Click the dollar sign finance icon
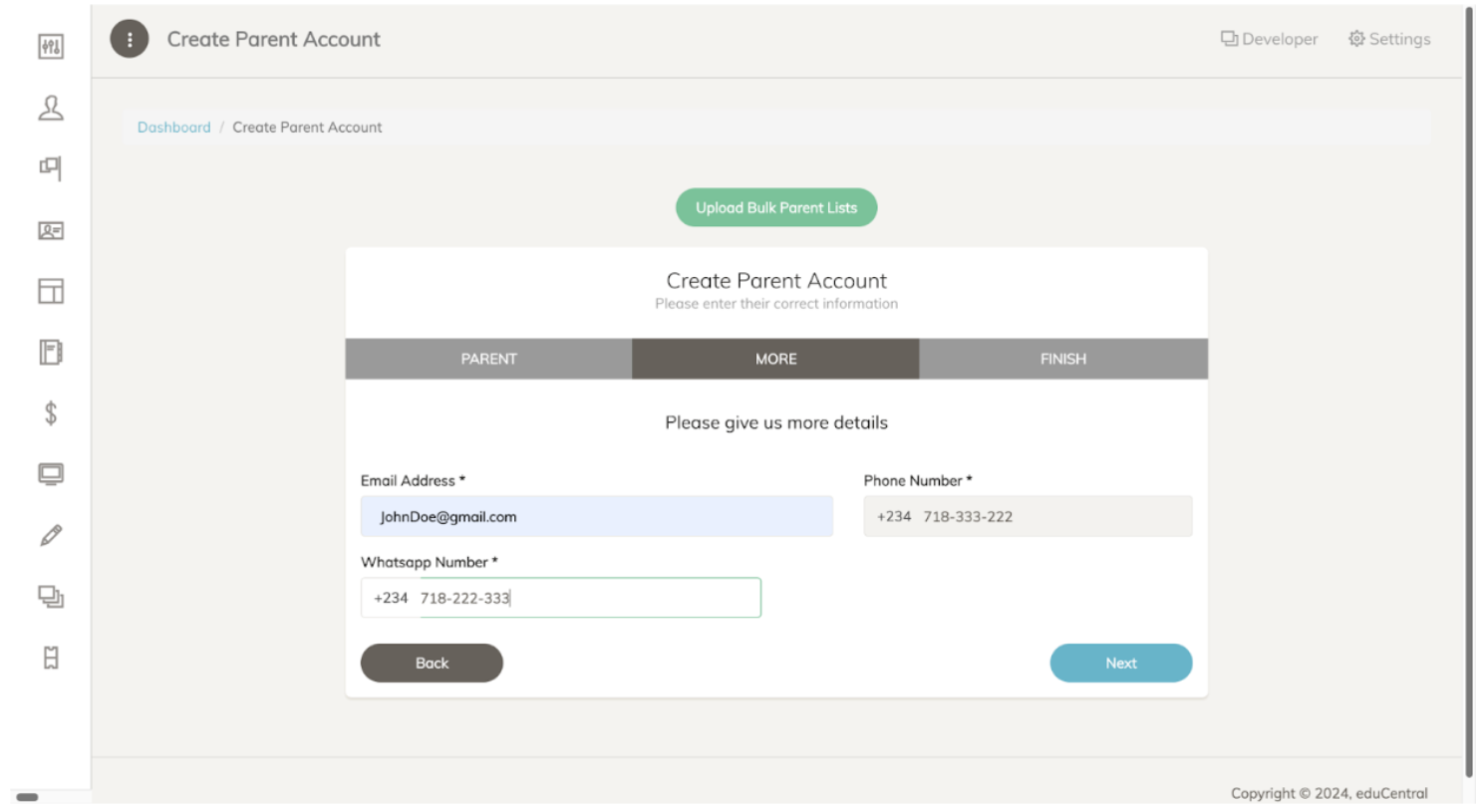 coord(51,413)
